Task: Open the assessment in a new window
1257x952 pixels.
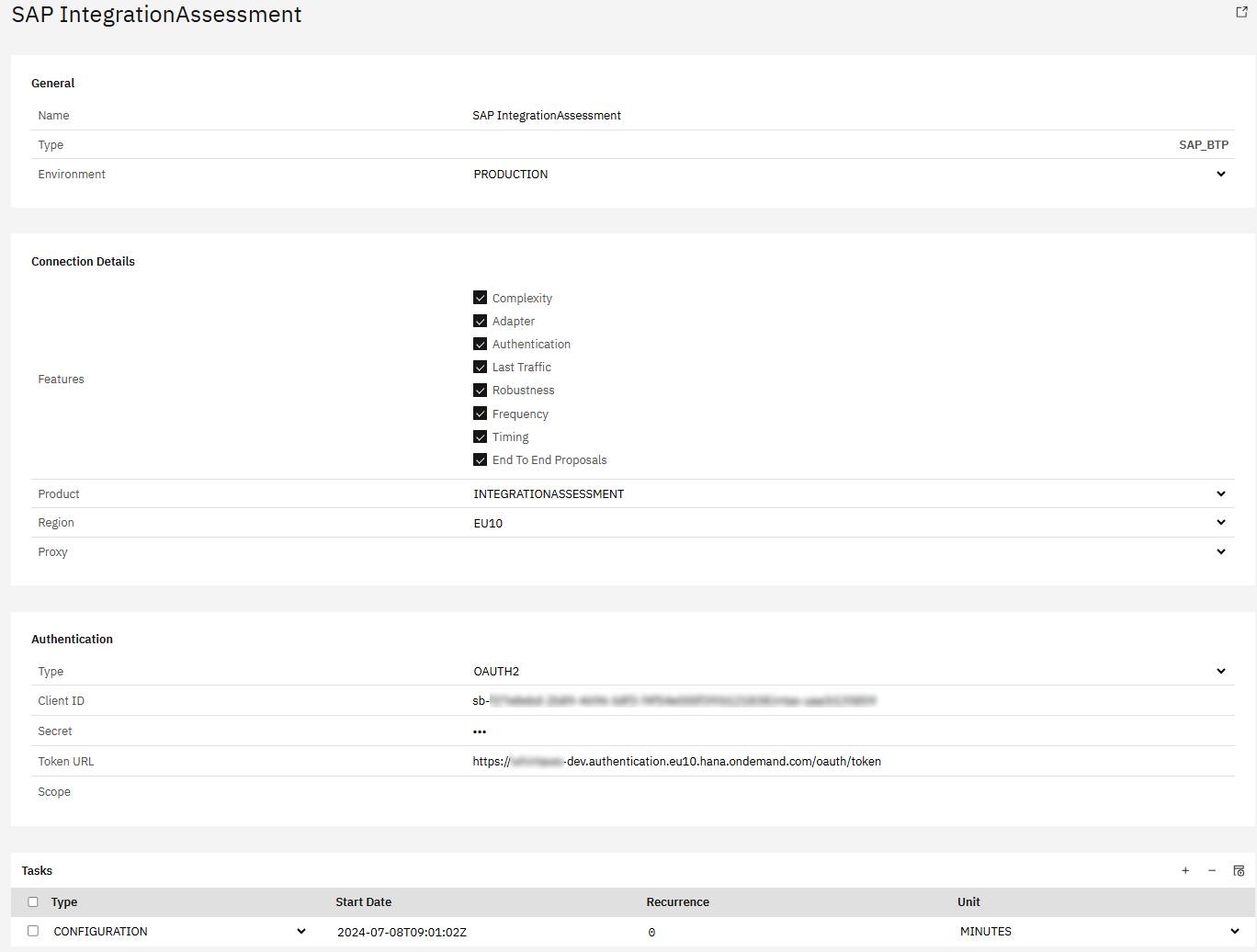Action: (x=1241, y=12)
